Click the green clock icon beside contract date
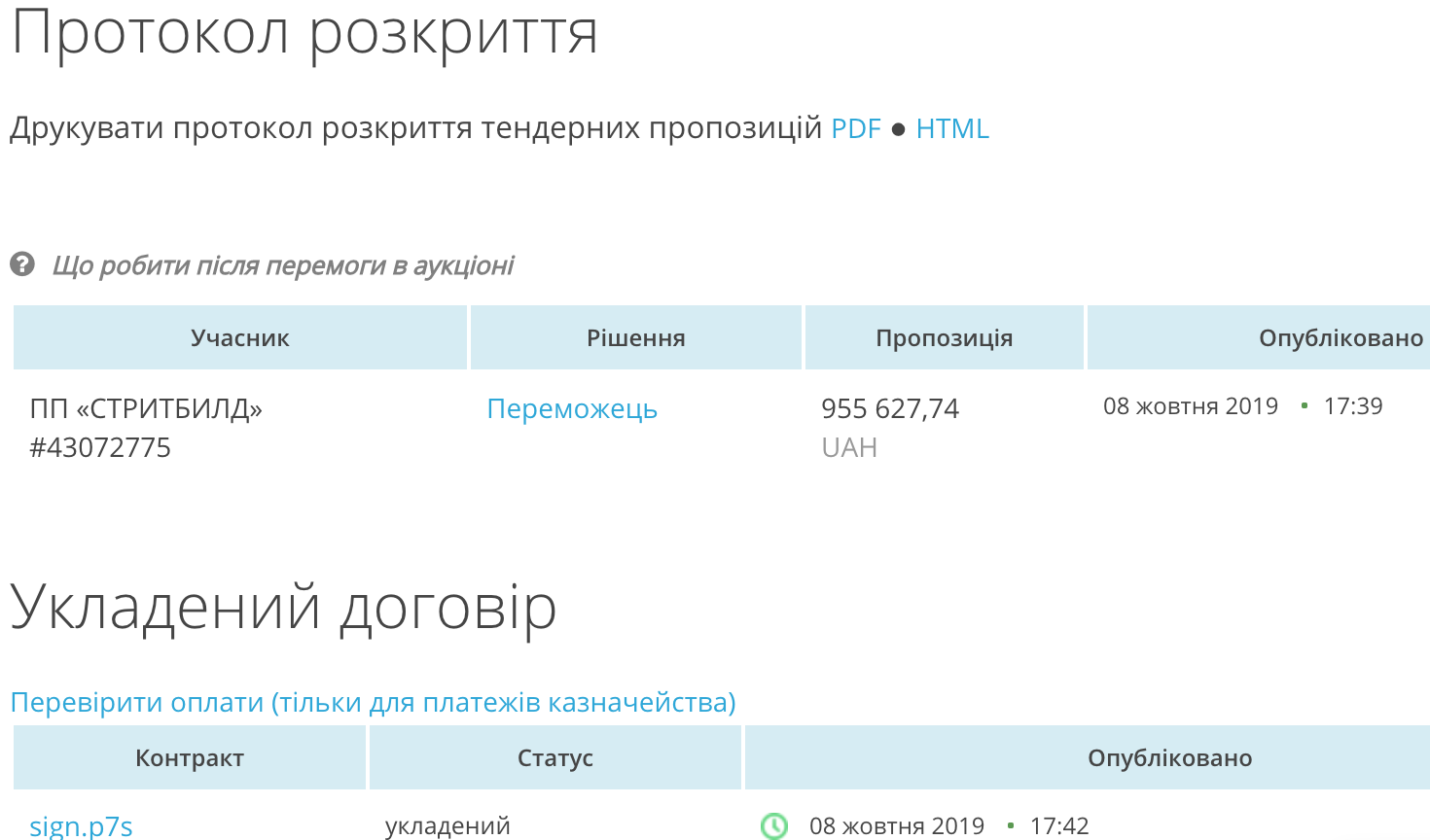This screenshot has height=840, width=1430. 773,826
